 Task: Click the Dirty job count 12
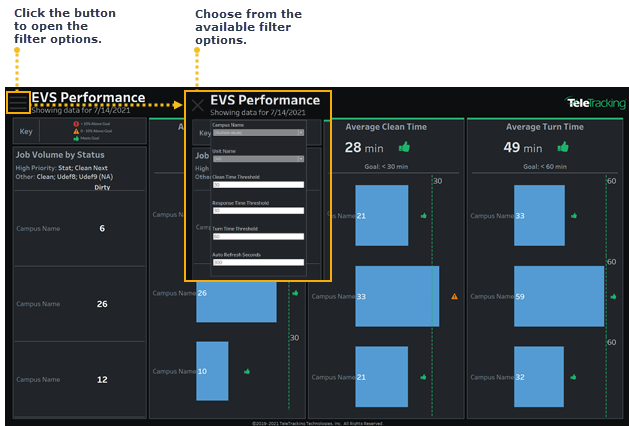[102, 379]
